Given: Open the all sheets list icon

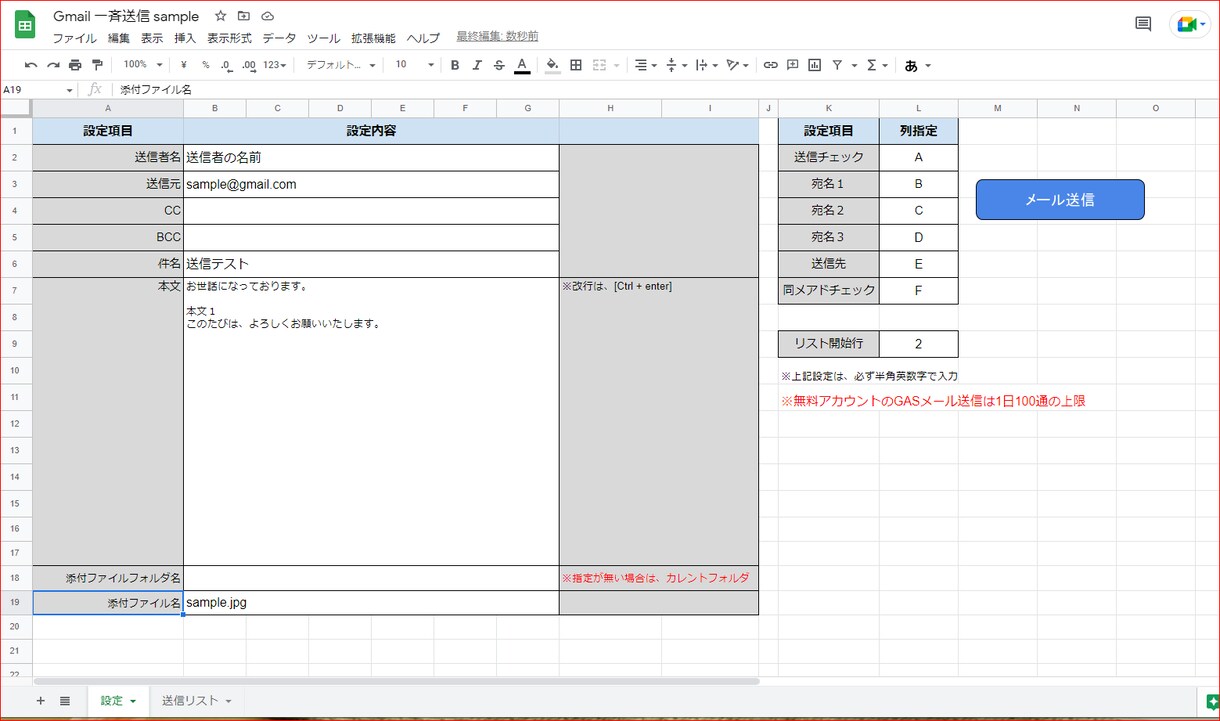Looking at the screenshot, I should [65, 701].
